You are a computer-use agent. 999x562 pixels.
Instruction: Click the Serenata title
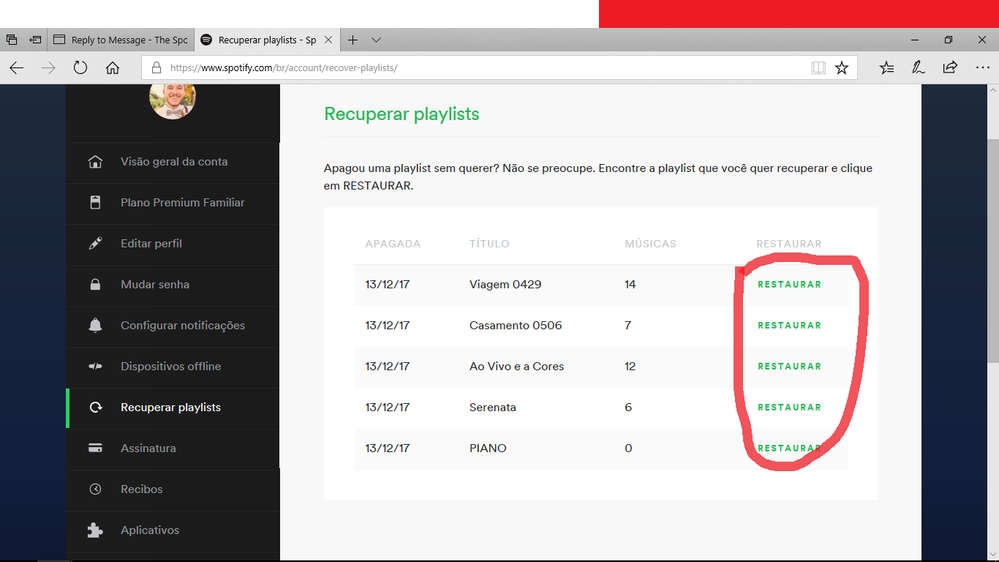(492, 407)
